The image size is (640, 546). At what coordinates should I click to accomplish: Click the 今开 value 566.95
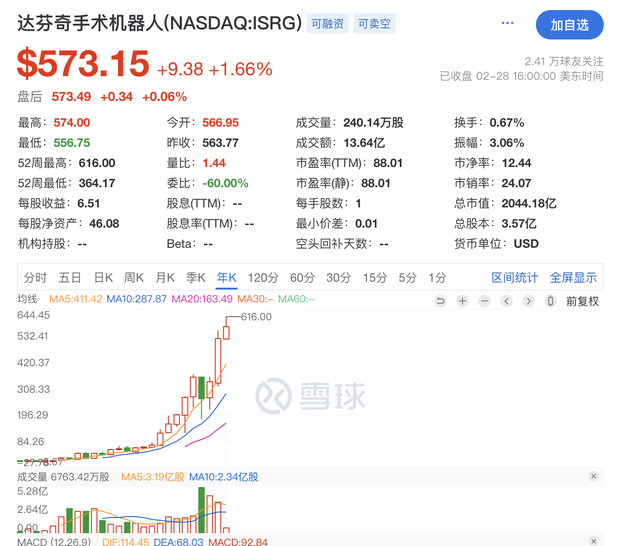coord(220,123)
